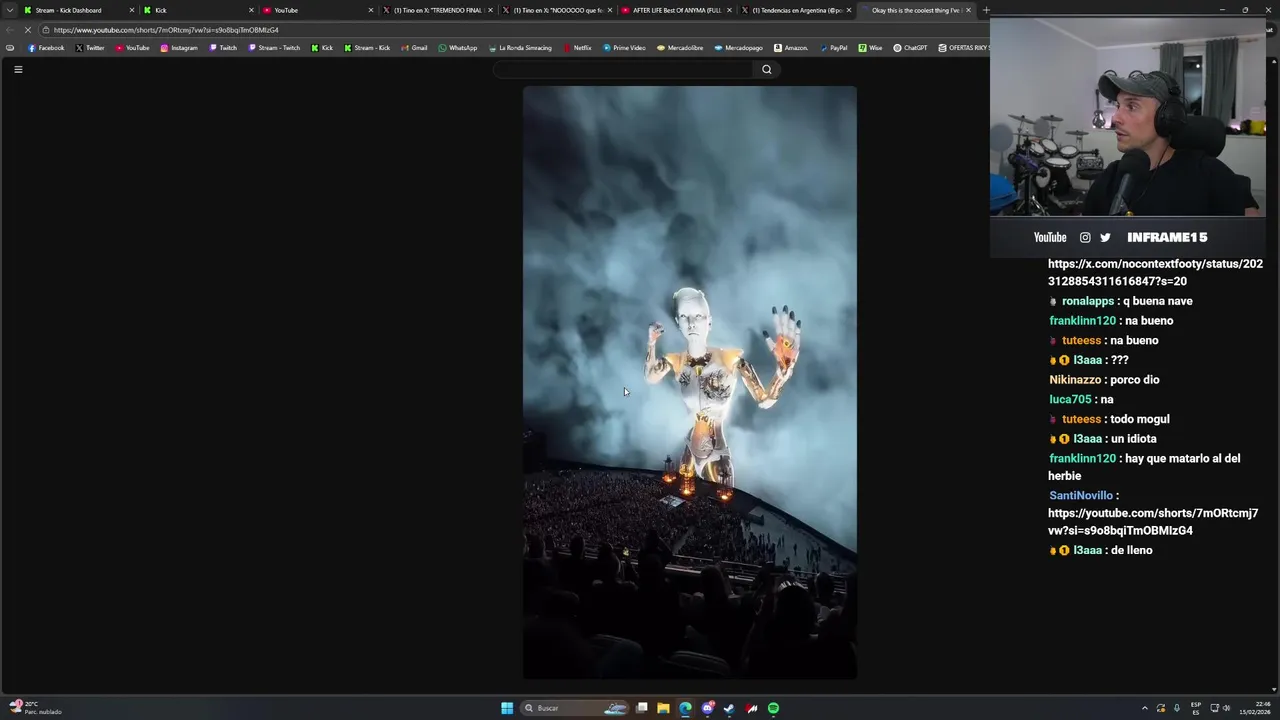Open Instagram bookmark
The width and height of the screenshot is (1280, 720).
coord(179,48)
